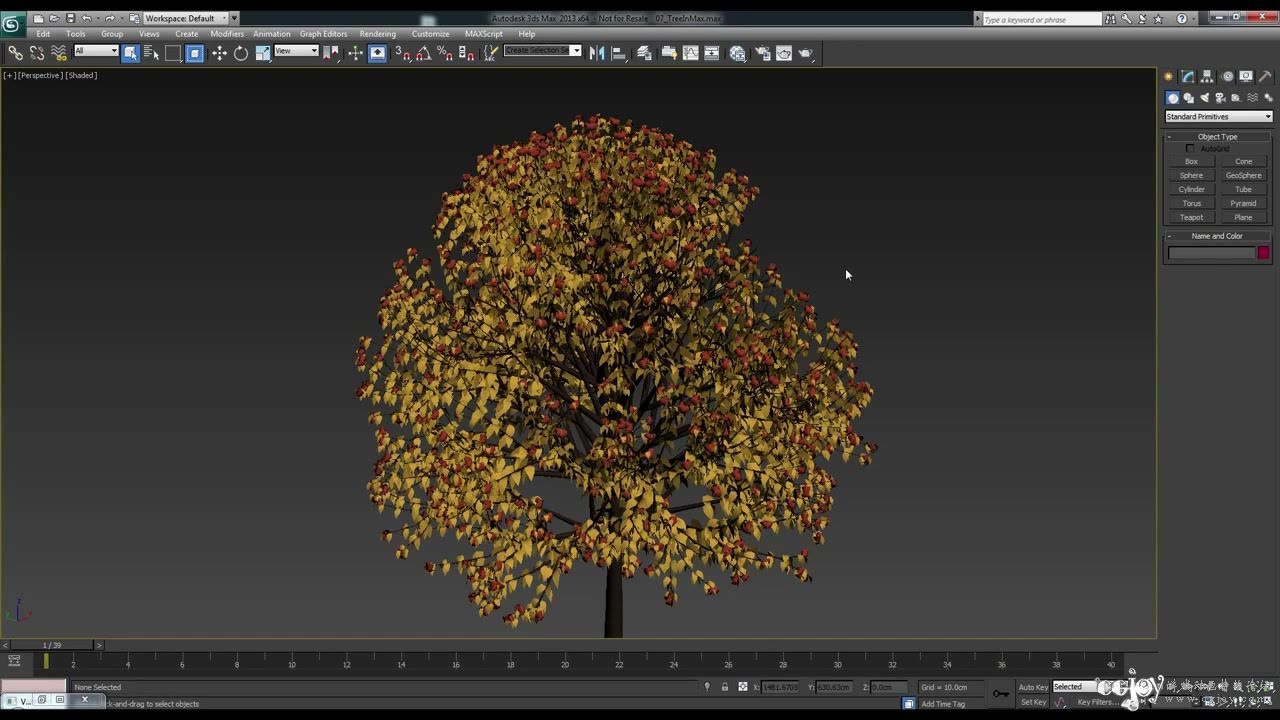Image resolution: width=1280 pixels, height=720 pixels.
Task: Select the Link tool in toolbar
Action: pyautogui.click(x=15, y=53)
